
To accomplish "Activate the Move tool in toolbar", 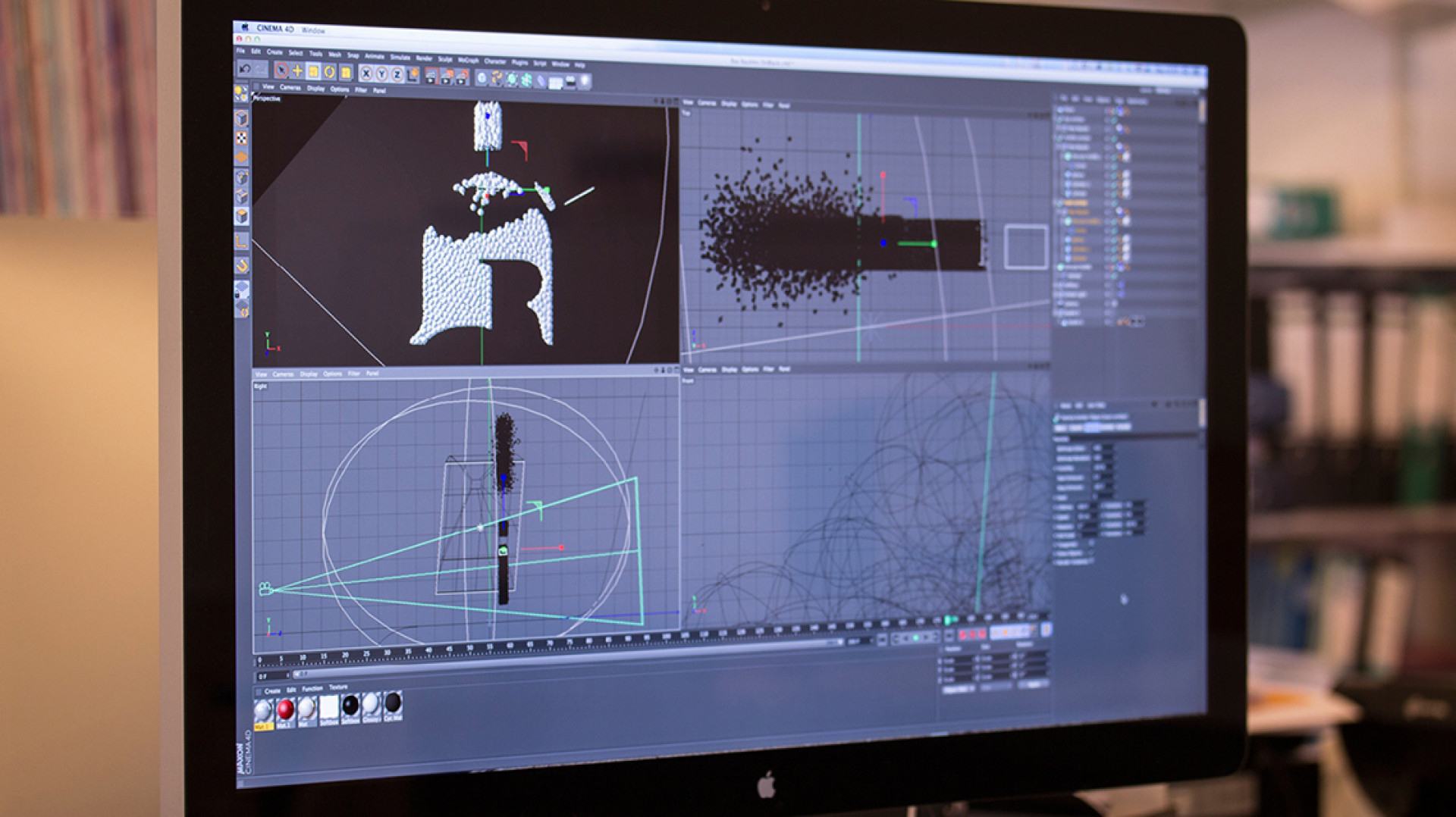I will 297,70.
